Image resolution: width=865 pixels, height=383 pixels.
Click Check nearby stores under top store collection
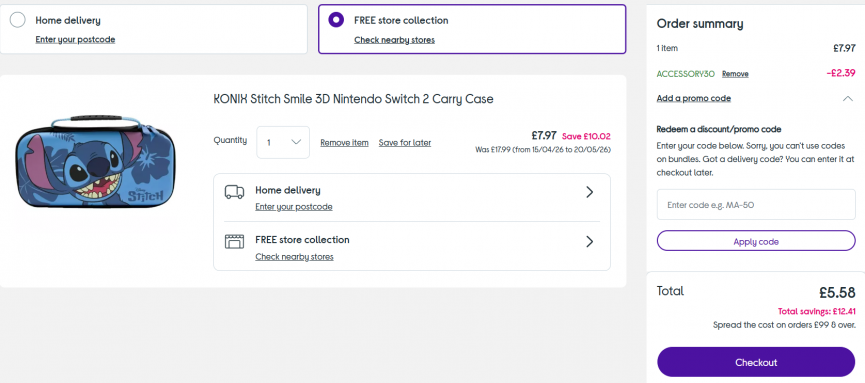pos(394,40)
